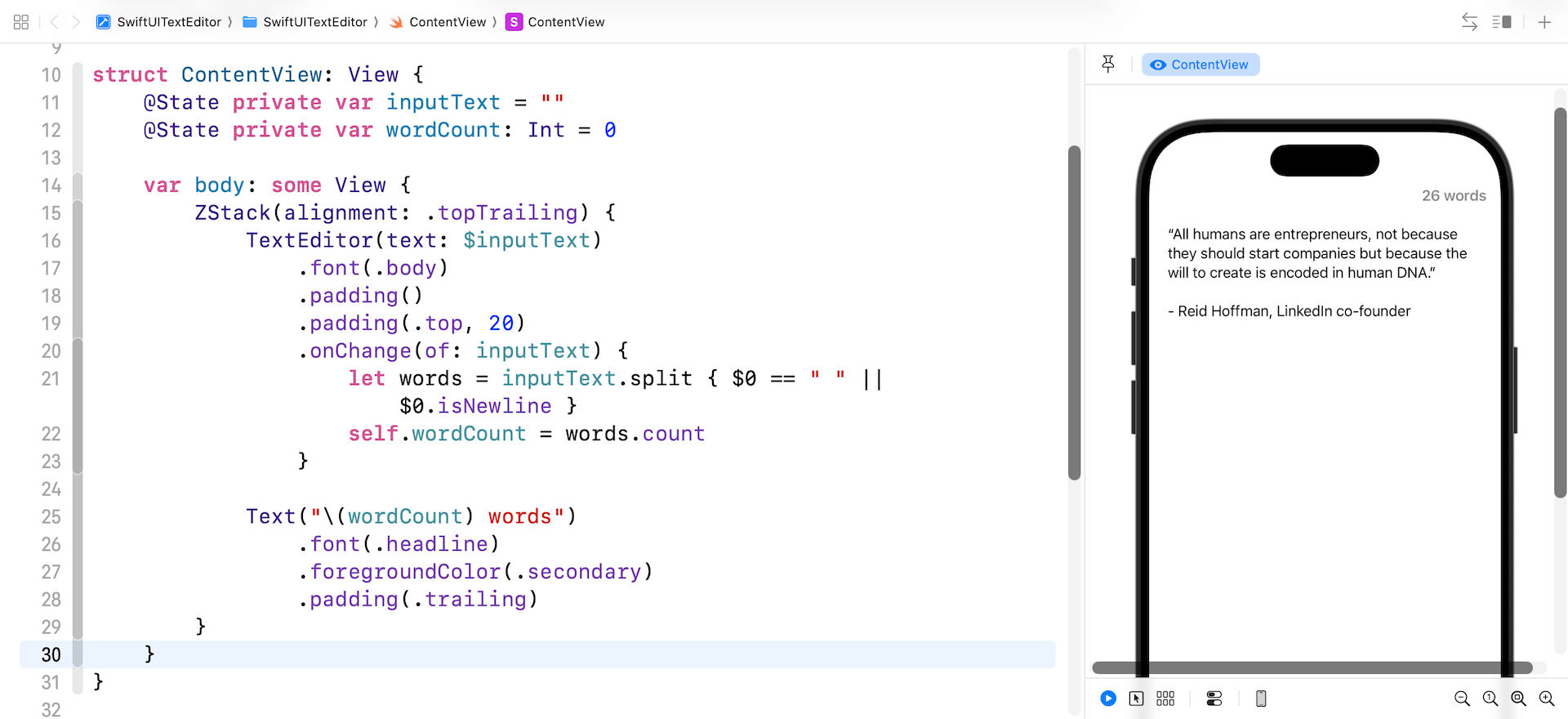Screen dimensions: 1568x719
Task: Zoom in on the preview canvas
Action: pos(1547,699)
